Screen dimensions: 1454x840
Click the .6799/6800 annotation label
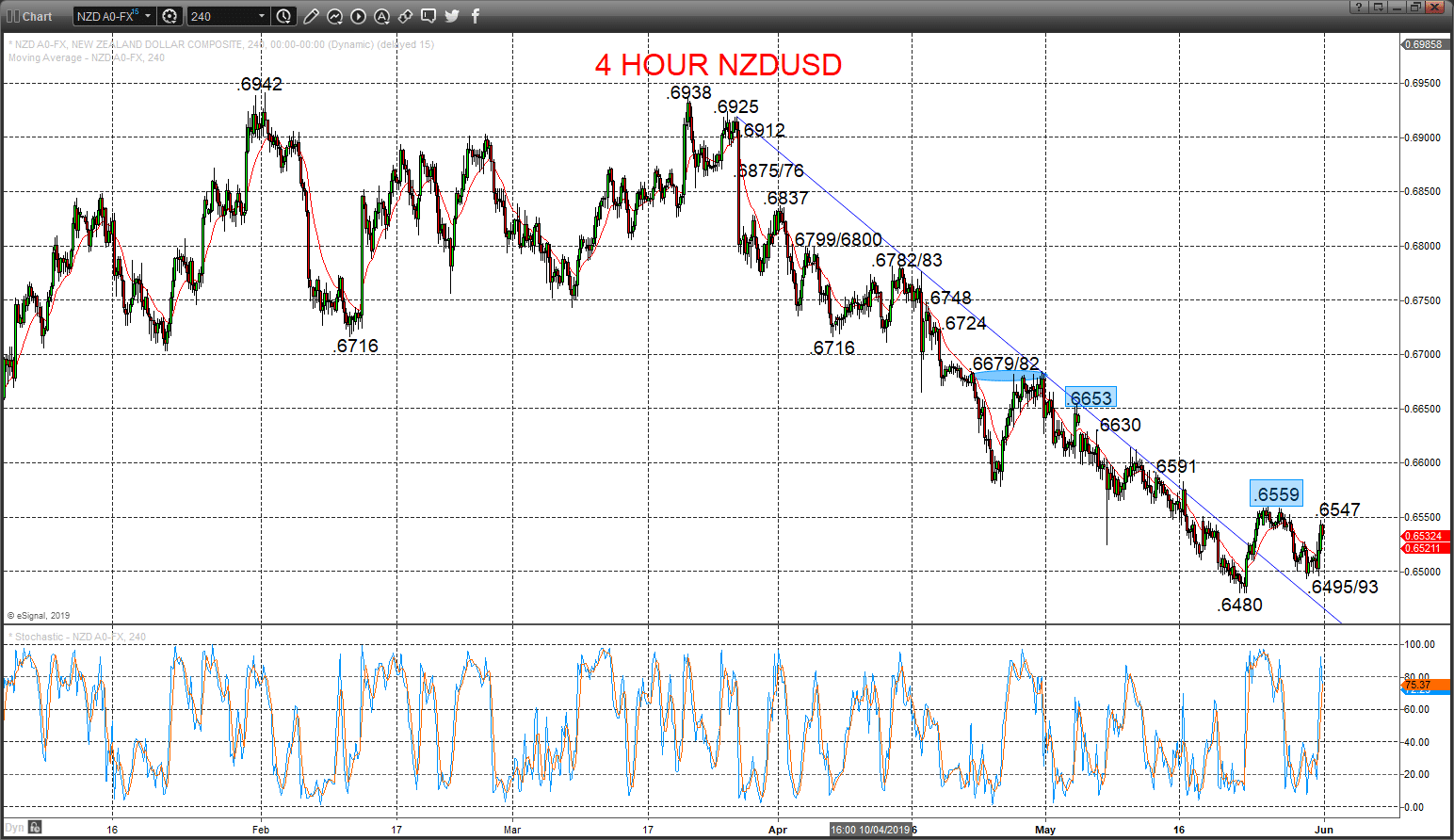pos(836,239)
